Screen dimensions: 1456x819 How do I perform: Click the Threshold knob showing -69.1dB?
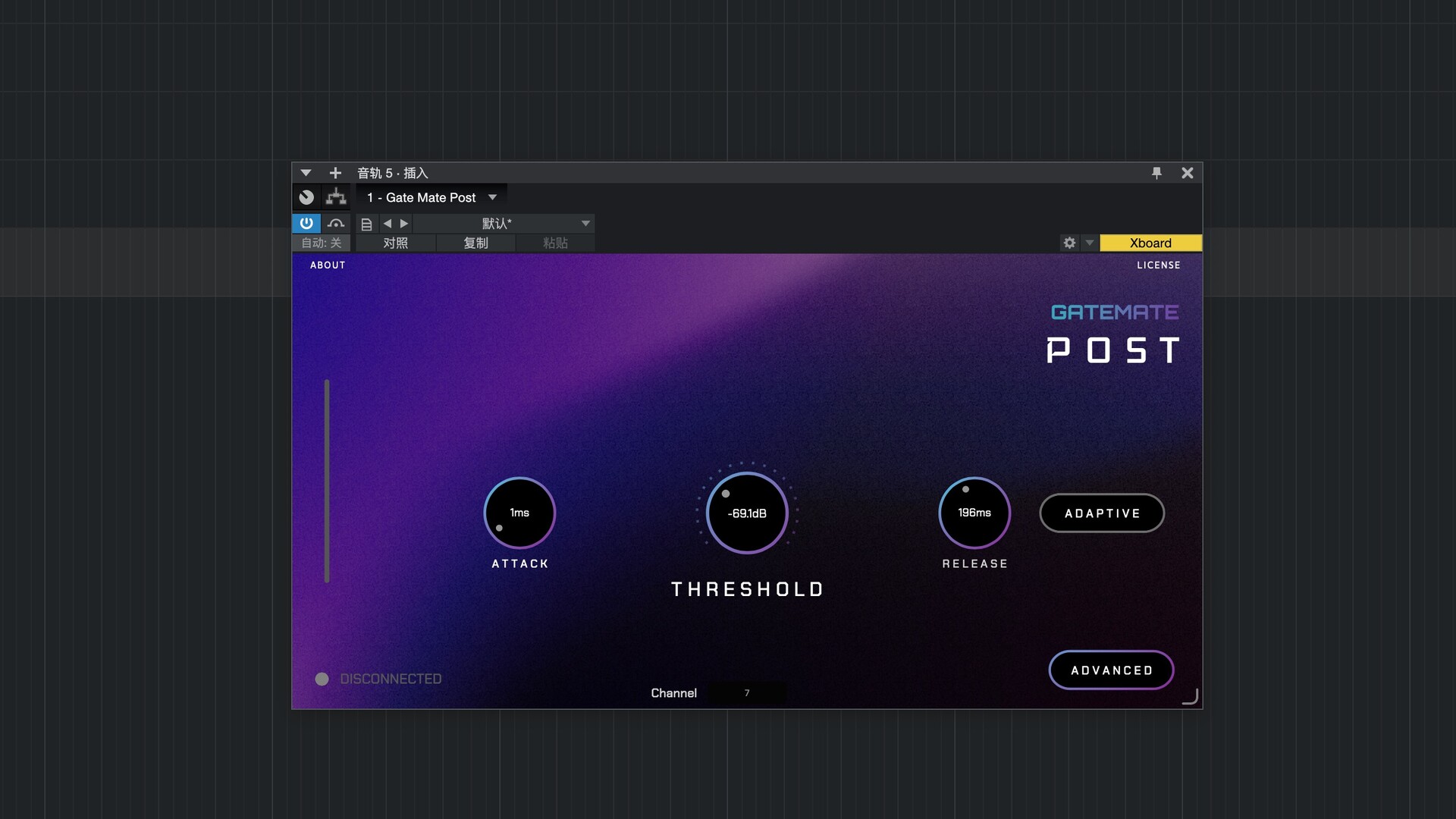click(x=747, y=513)
